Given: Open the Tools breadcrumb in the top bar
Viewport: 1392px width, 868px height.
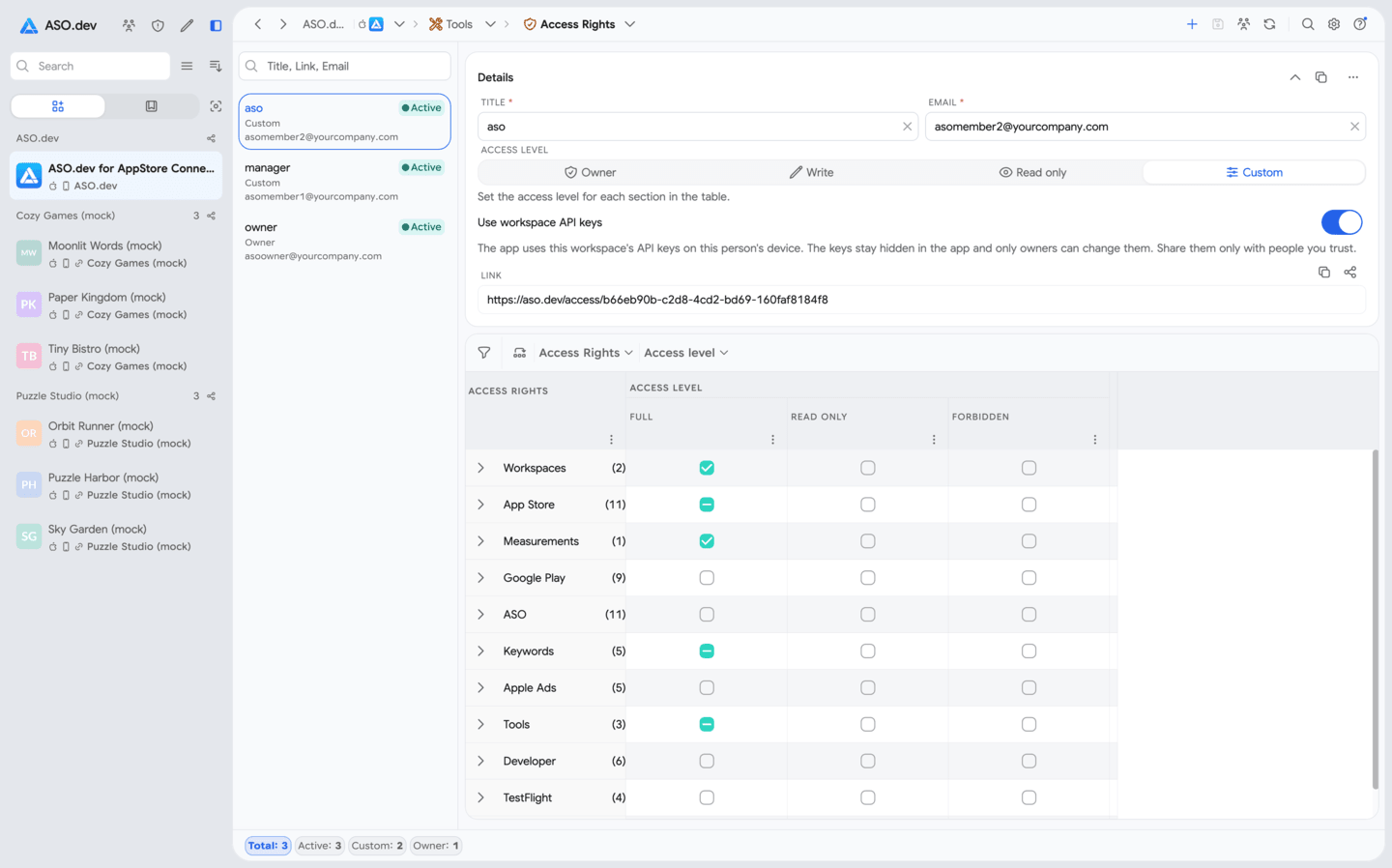Looking at the screenshot, I should [451, 24].
